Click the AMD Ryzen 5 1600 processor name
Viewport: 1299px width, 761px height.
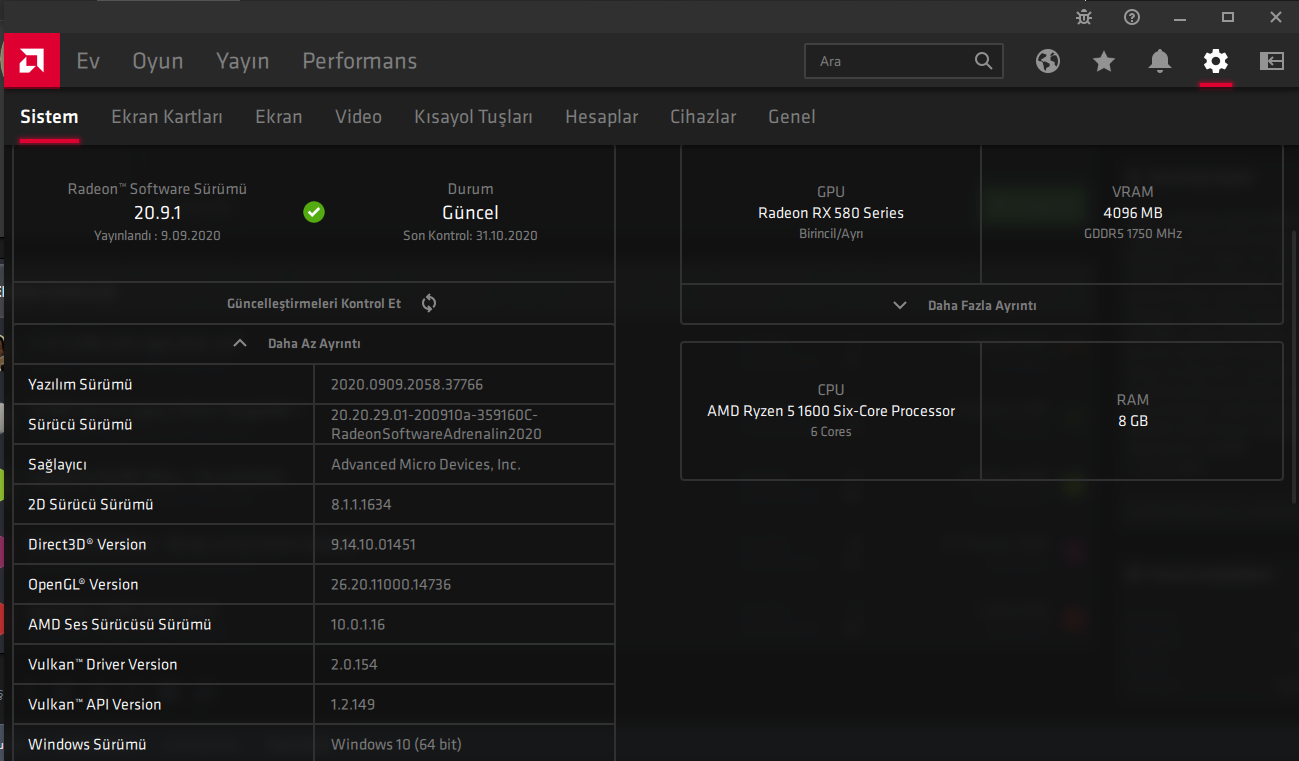[831, 411]
